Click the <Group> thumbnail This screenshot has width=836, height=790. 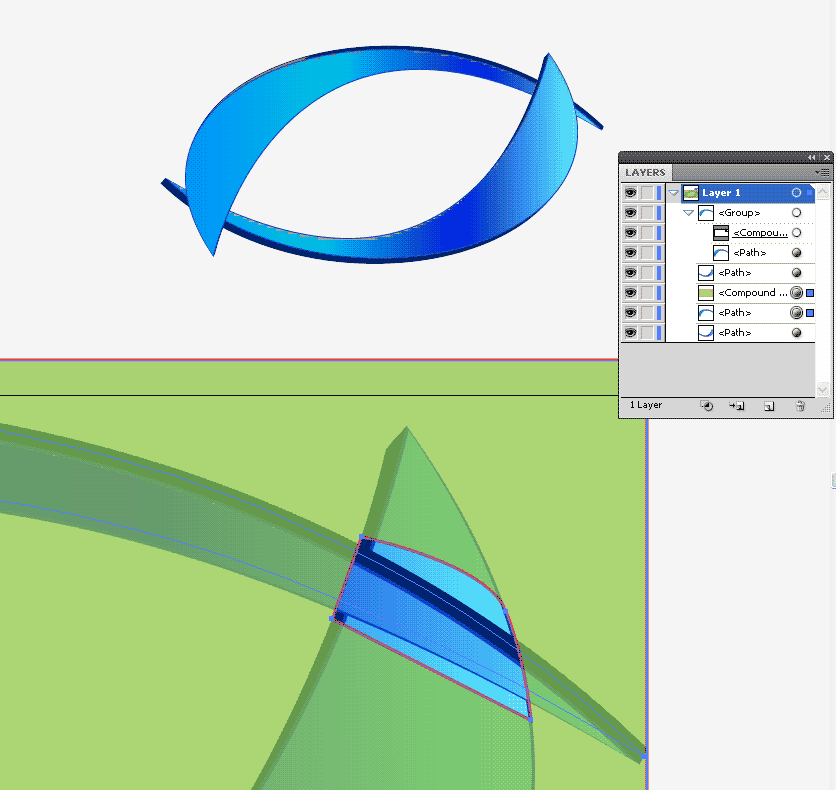(706, 213)
